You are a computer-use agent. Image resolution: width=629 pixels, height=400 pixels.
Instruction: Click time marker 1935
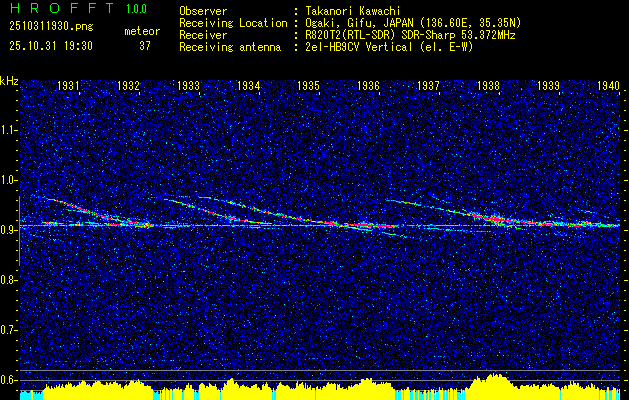pyautogui.click(x=308, y=85)
